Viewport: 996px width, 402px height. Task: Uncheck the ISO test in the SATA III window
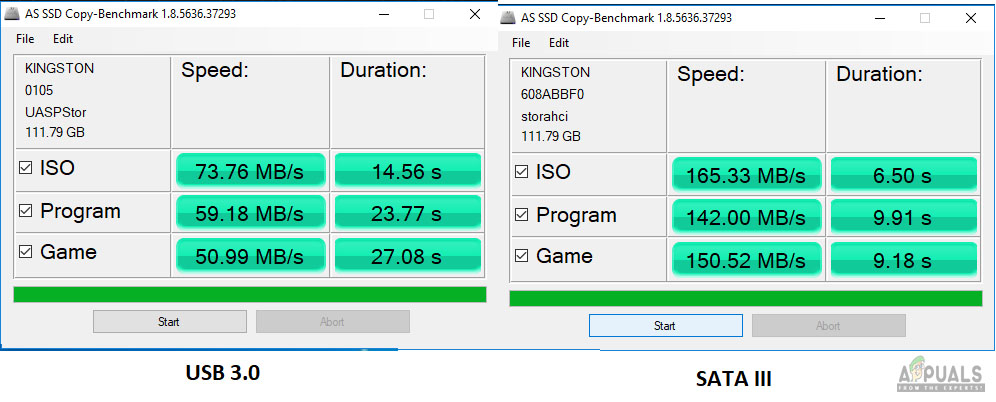click(x=522, y=172)
